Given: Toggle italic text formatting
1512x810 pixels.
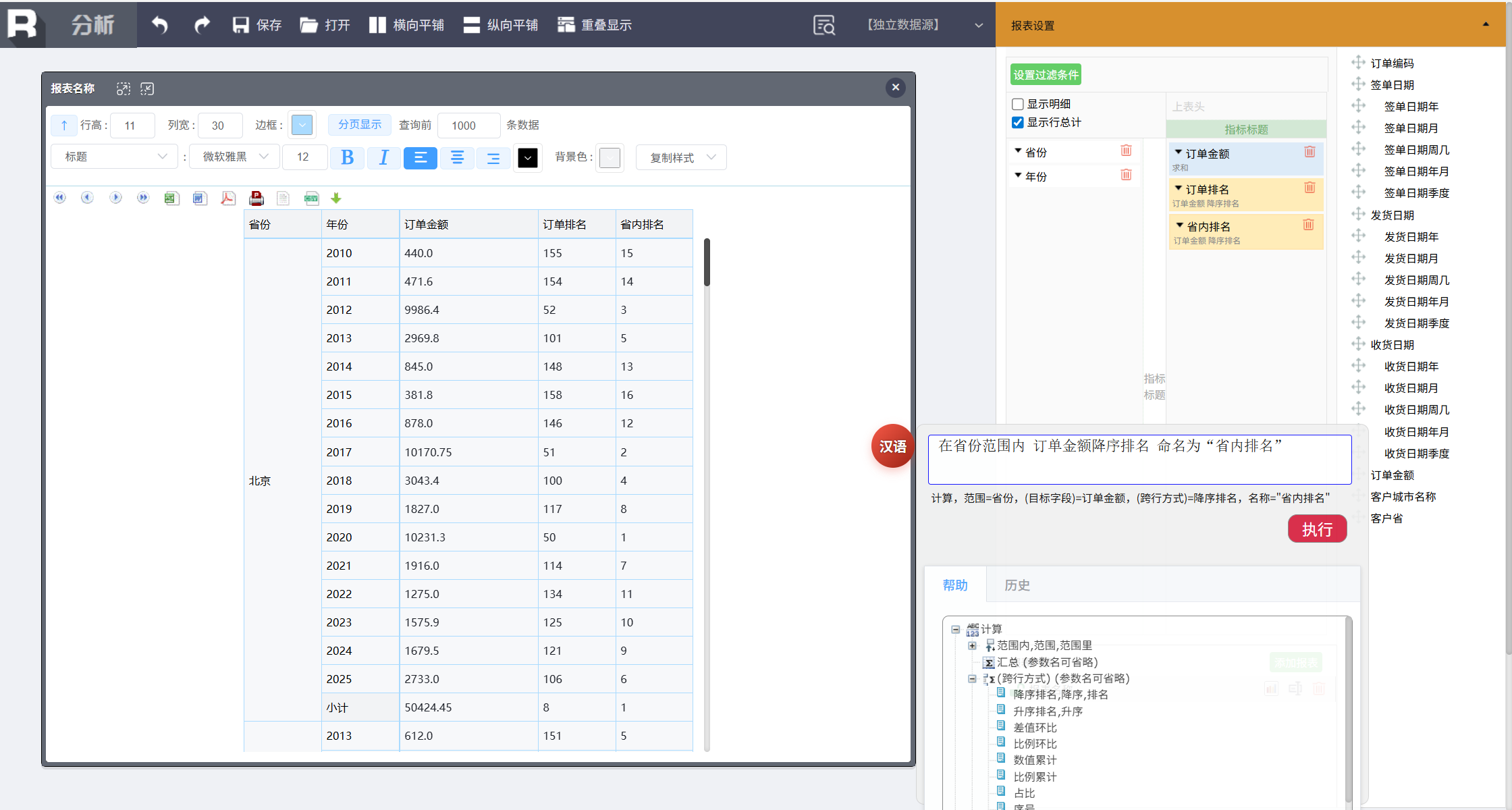Looking at the screenshot, I should click(383, 157).
